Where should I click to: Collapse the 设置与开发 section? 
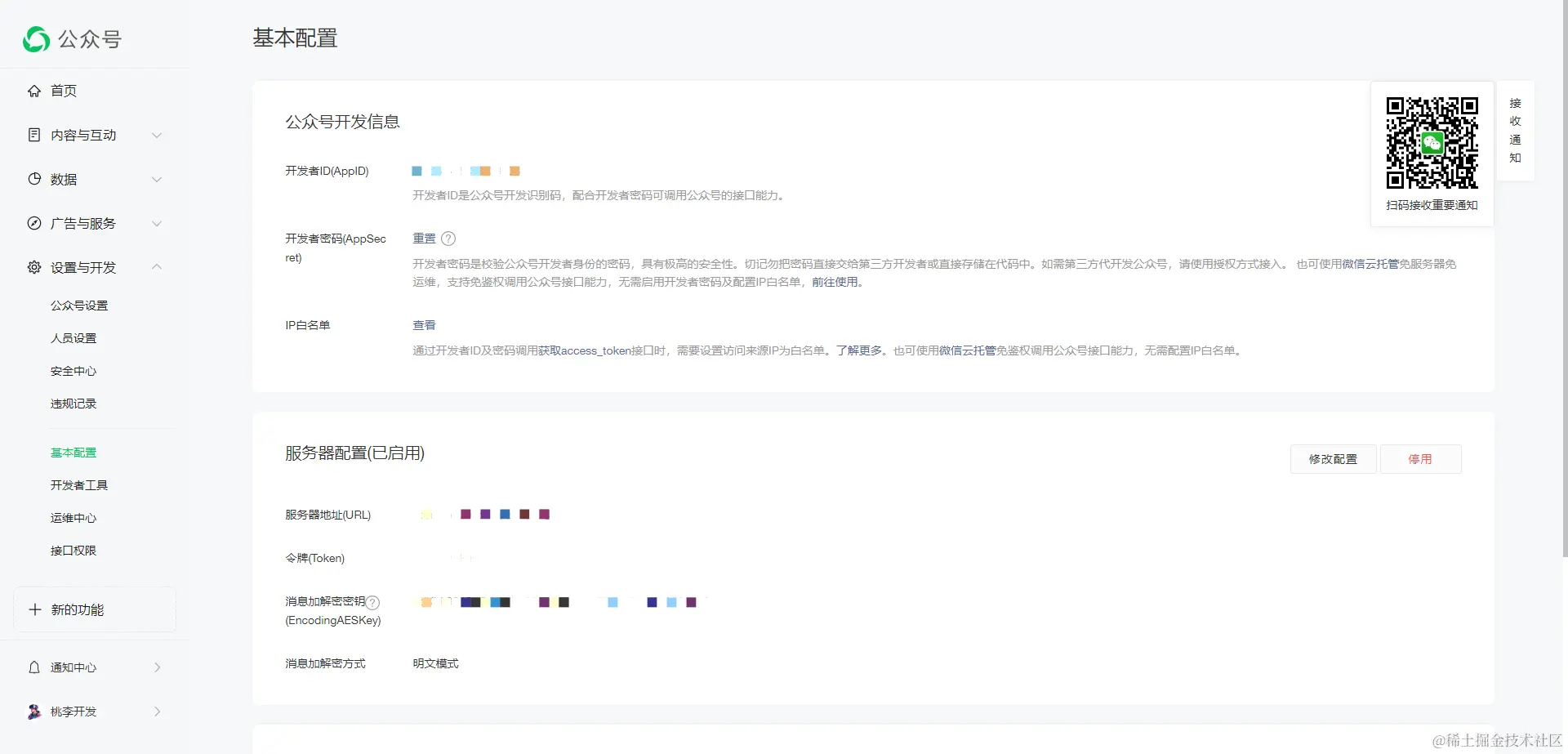click(x=157, y=267)
